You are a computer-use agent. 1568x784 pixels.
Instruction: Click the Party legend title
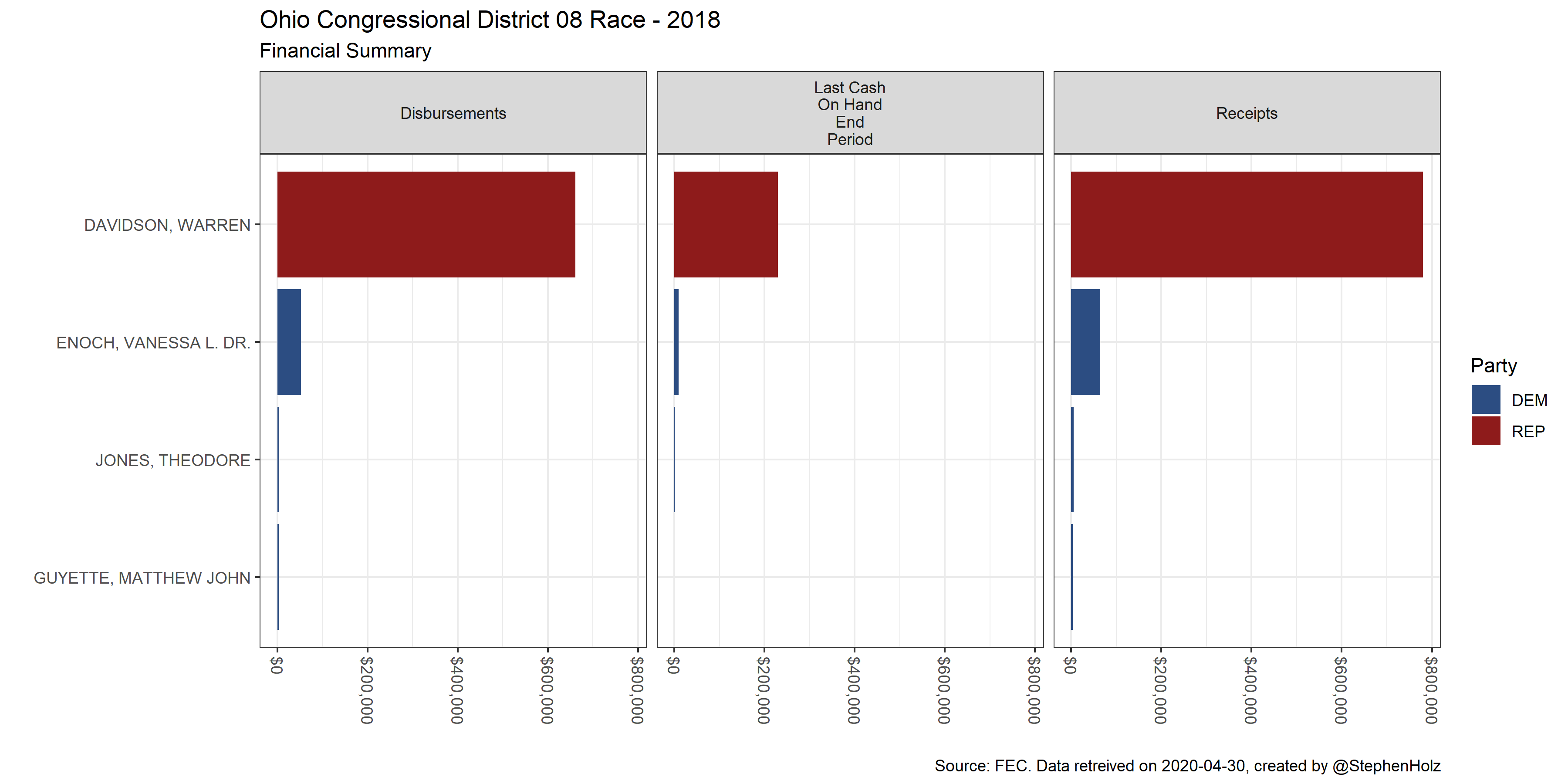[x=1494, y=365]
